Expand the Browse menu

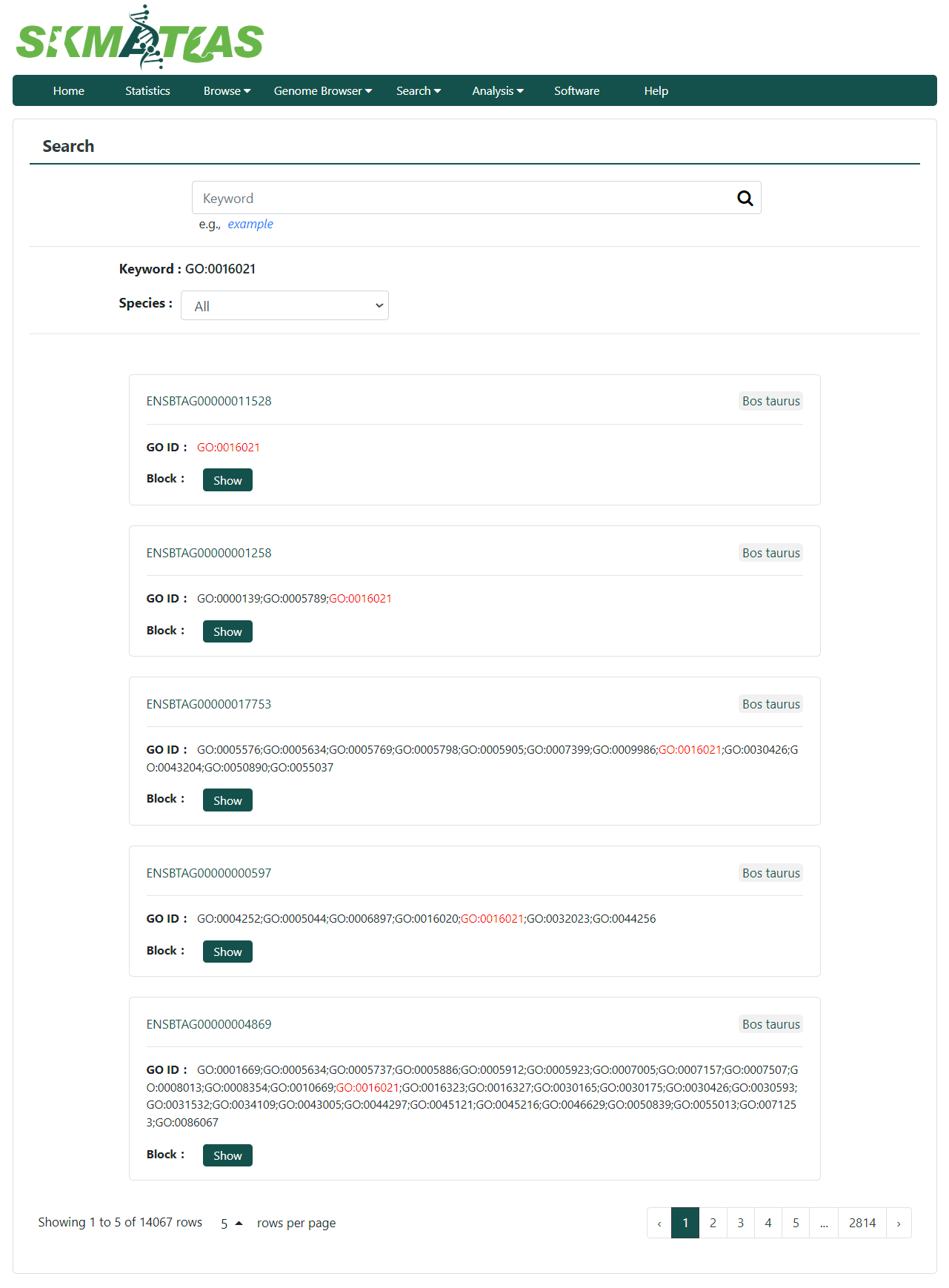[227, 90]
